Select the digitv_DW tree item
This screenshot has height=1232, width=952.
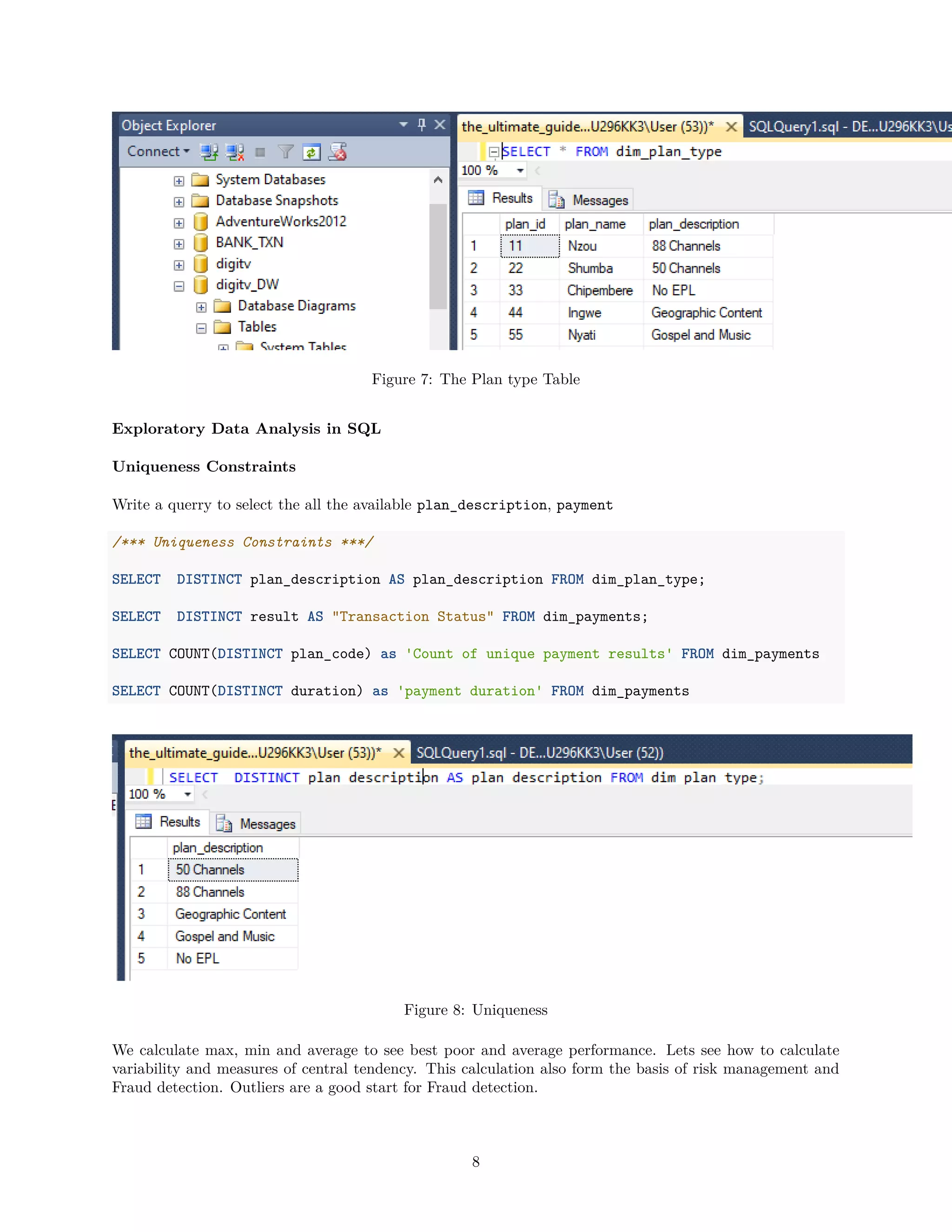247,285
